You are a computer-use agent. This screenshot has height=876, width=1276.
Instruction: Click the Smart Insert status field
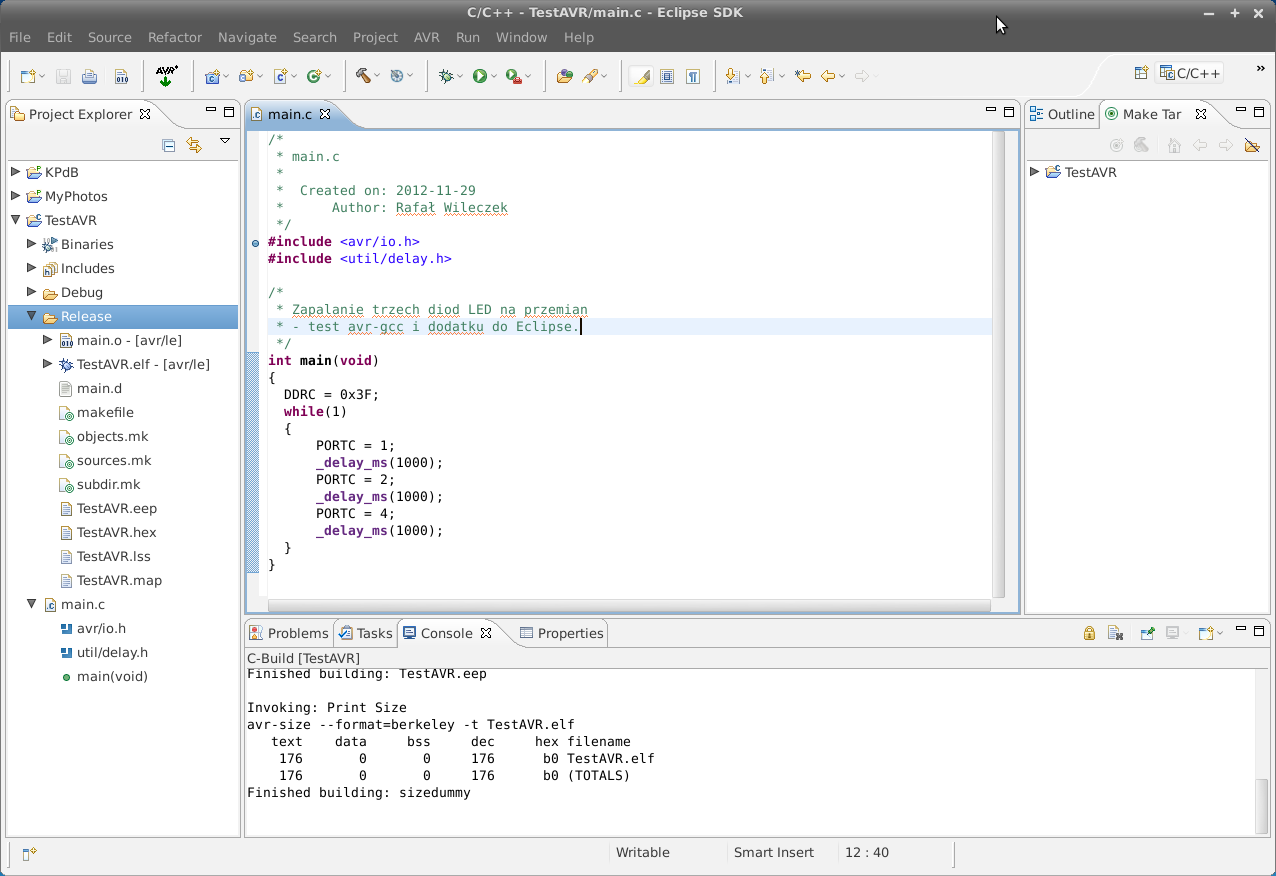click(x=774, y=853)
